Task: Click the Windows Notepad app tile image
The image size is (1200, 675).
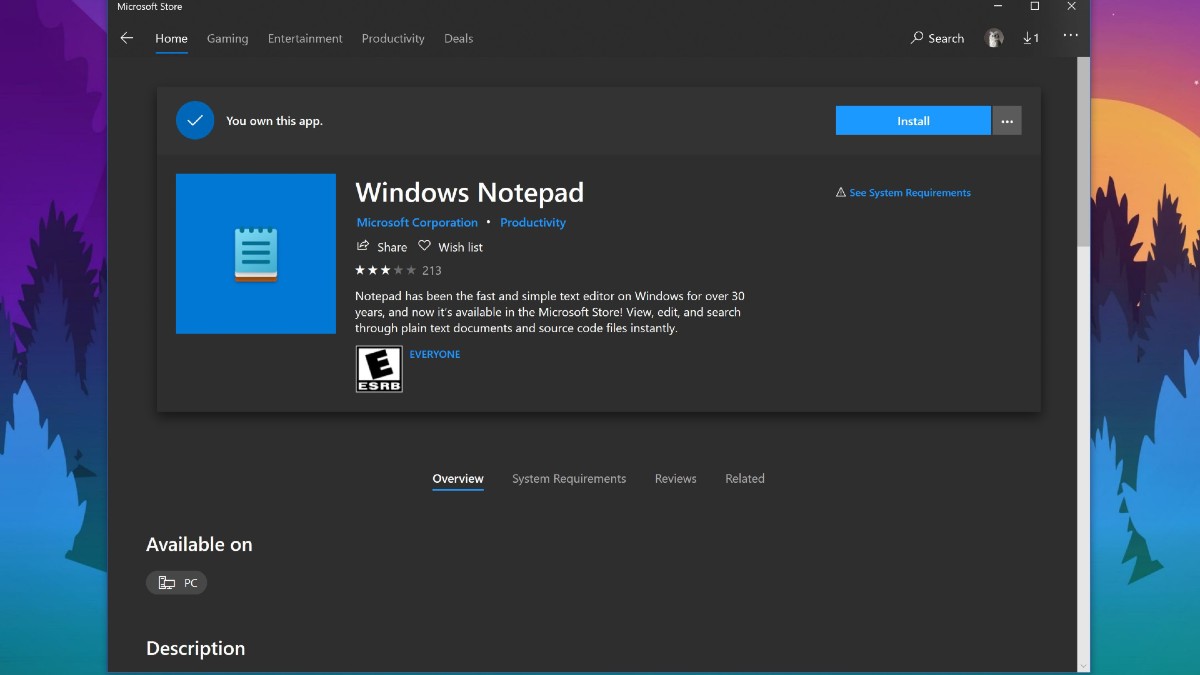Action: 256,254
